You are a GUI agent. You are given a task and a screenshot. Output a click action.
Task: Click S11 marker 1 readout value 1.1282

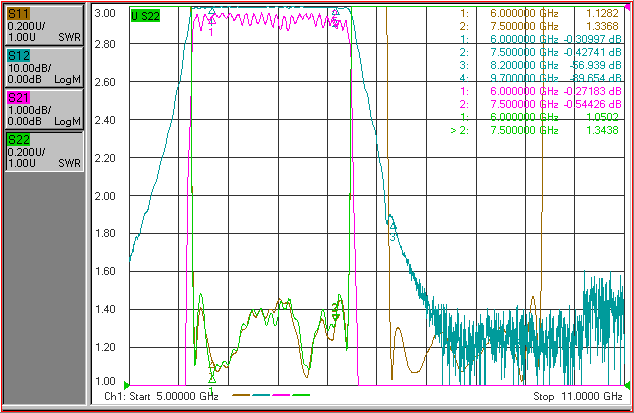tap(602, 13)
